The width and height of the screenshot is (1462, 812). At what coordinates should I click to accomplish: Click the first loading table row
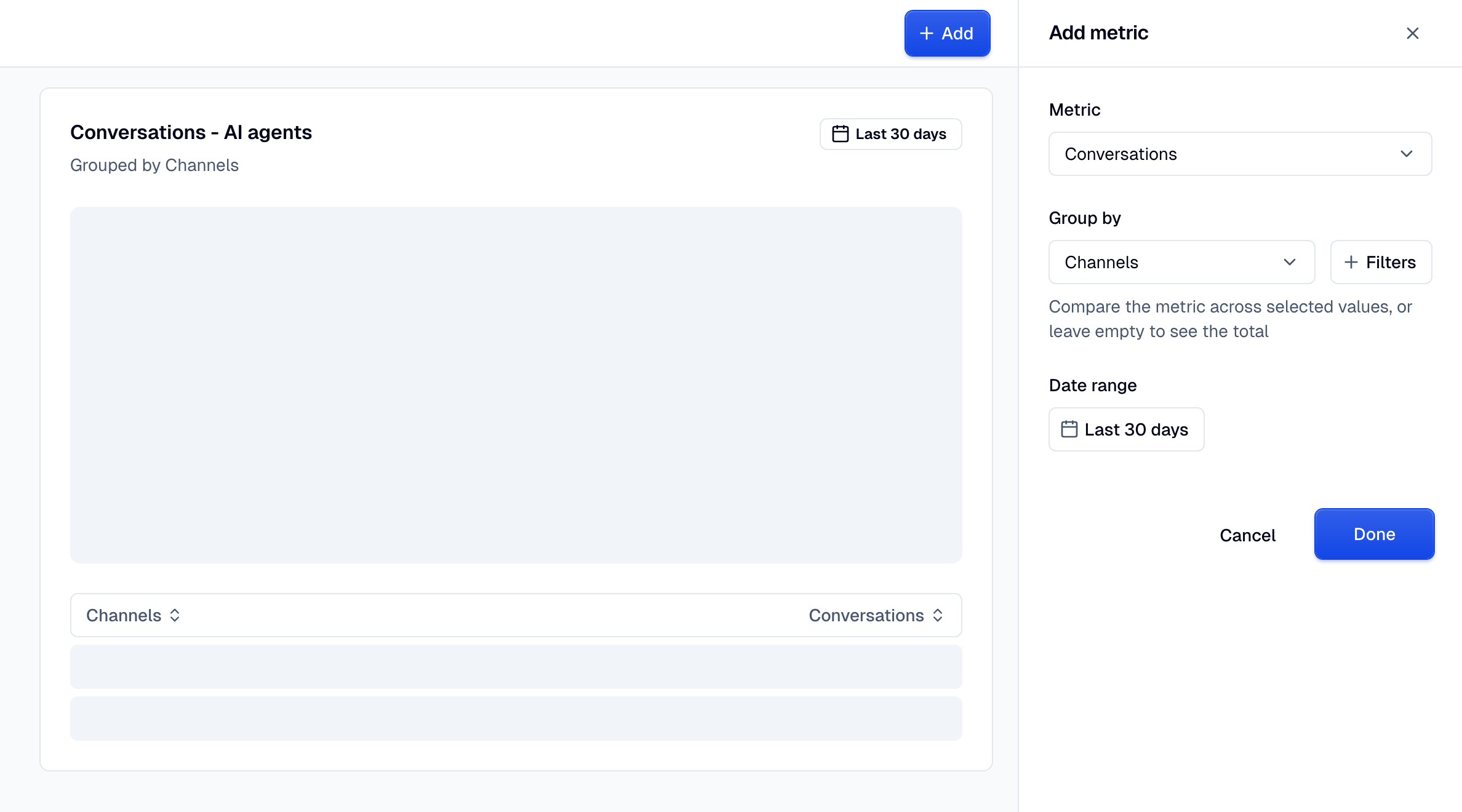[516, 667]
